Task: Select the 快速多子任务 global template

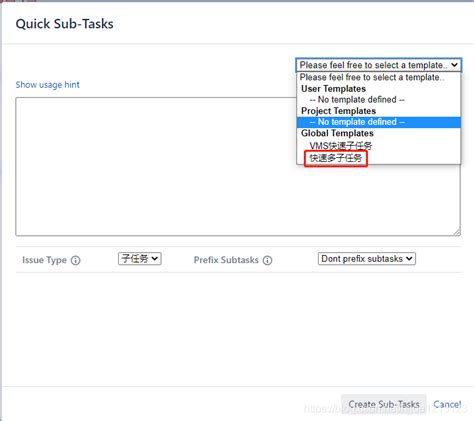Action: click(x=336, y=158)
